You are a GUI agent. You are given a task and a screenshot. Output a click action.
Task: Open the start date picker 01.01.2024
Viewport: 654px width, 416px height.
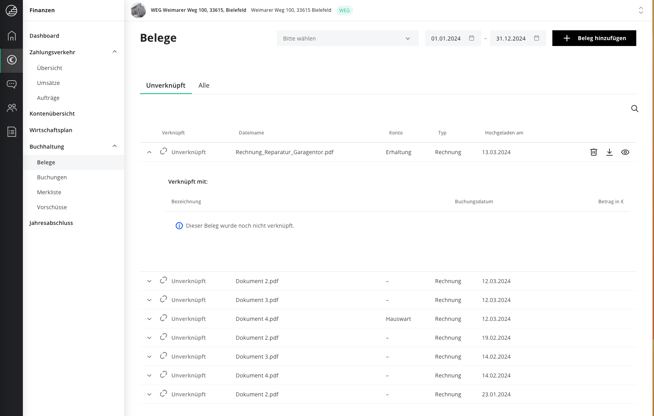point(452,38)
